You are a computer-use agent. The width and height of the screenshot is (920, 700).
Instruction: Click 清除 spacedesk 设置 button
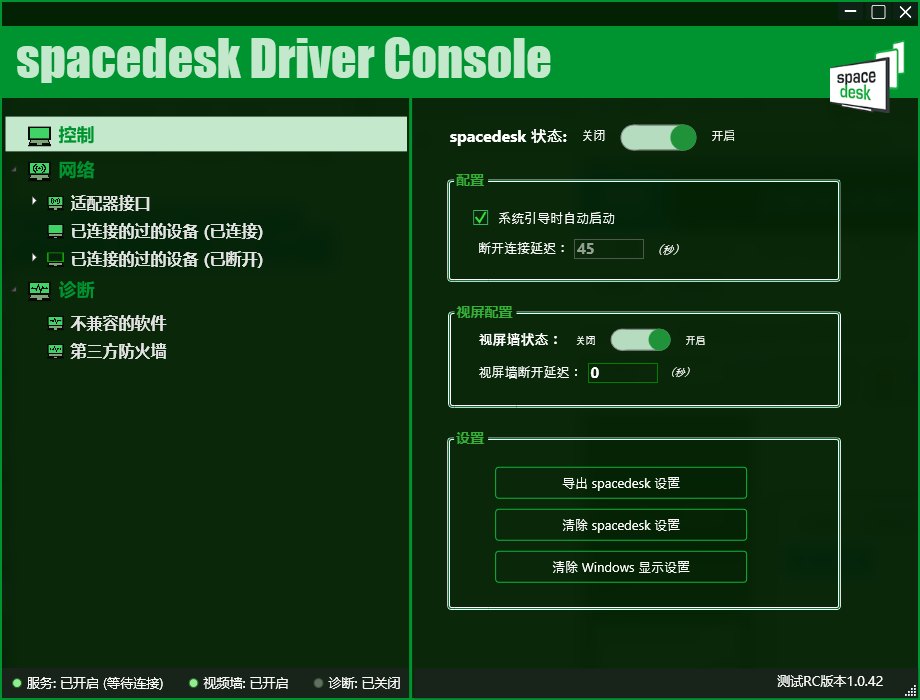coord(621,525)
